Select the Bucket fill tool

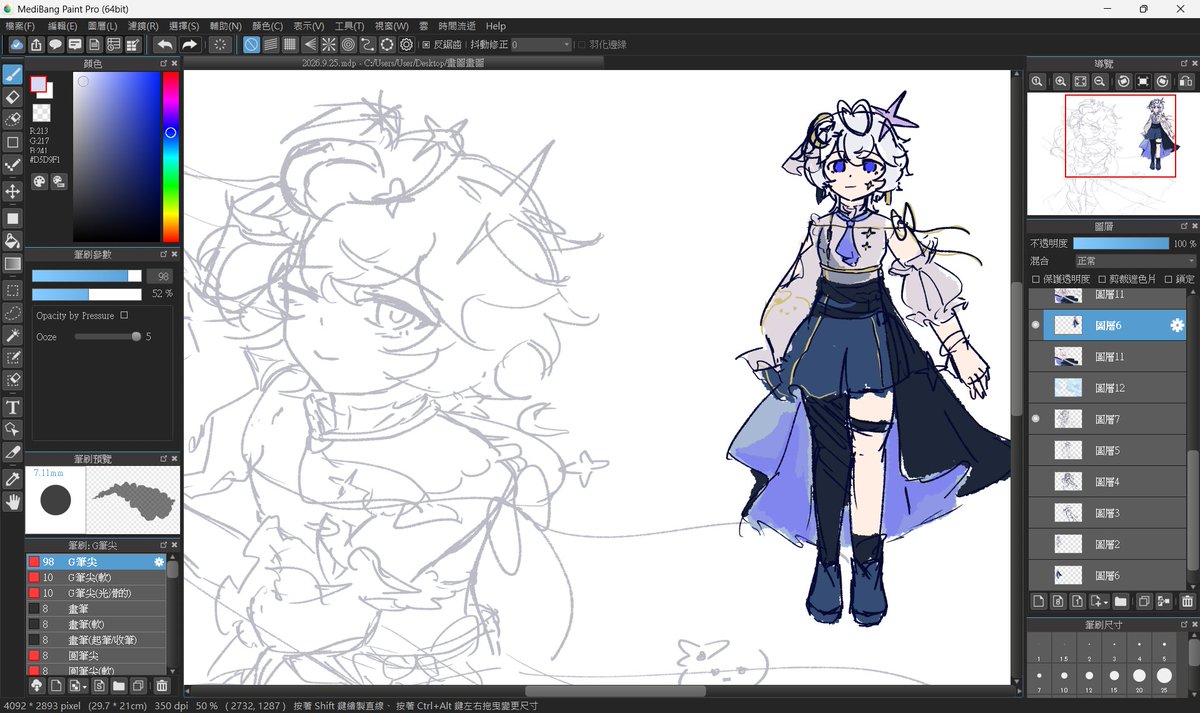pyautogui.click(x=13, y=240)
